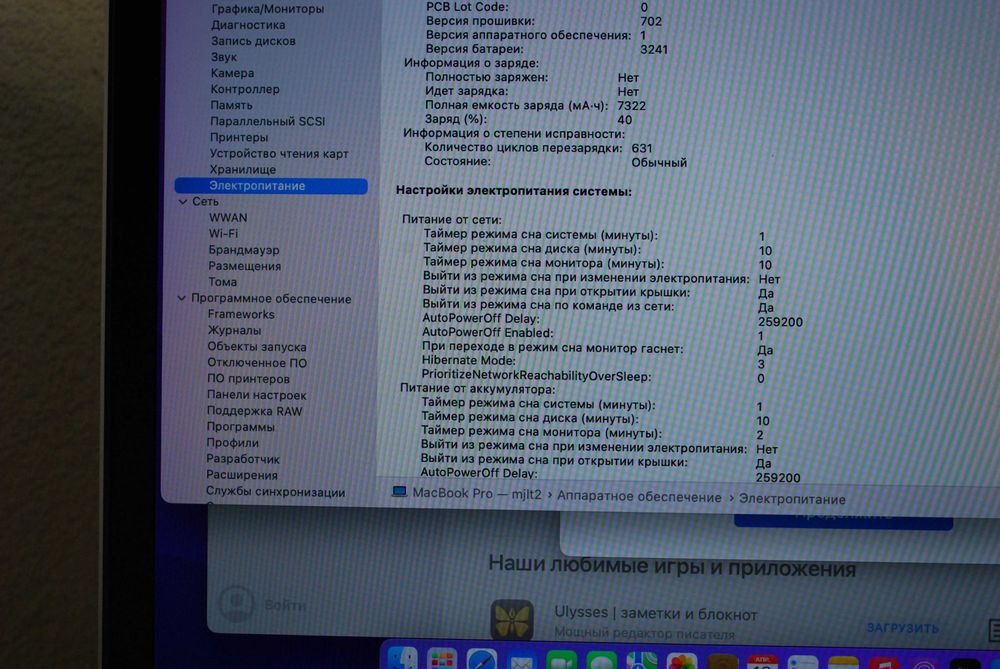Screen dimensions: 1000x669
Task: Select Принтеры in the sidebar
Action: click(x=239, y=137)
